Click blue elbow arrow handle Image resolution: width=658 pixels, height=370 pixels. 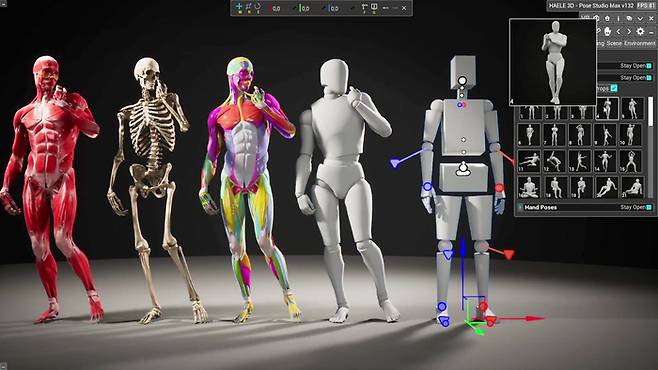pyautogui.click(x=395, y=163)
